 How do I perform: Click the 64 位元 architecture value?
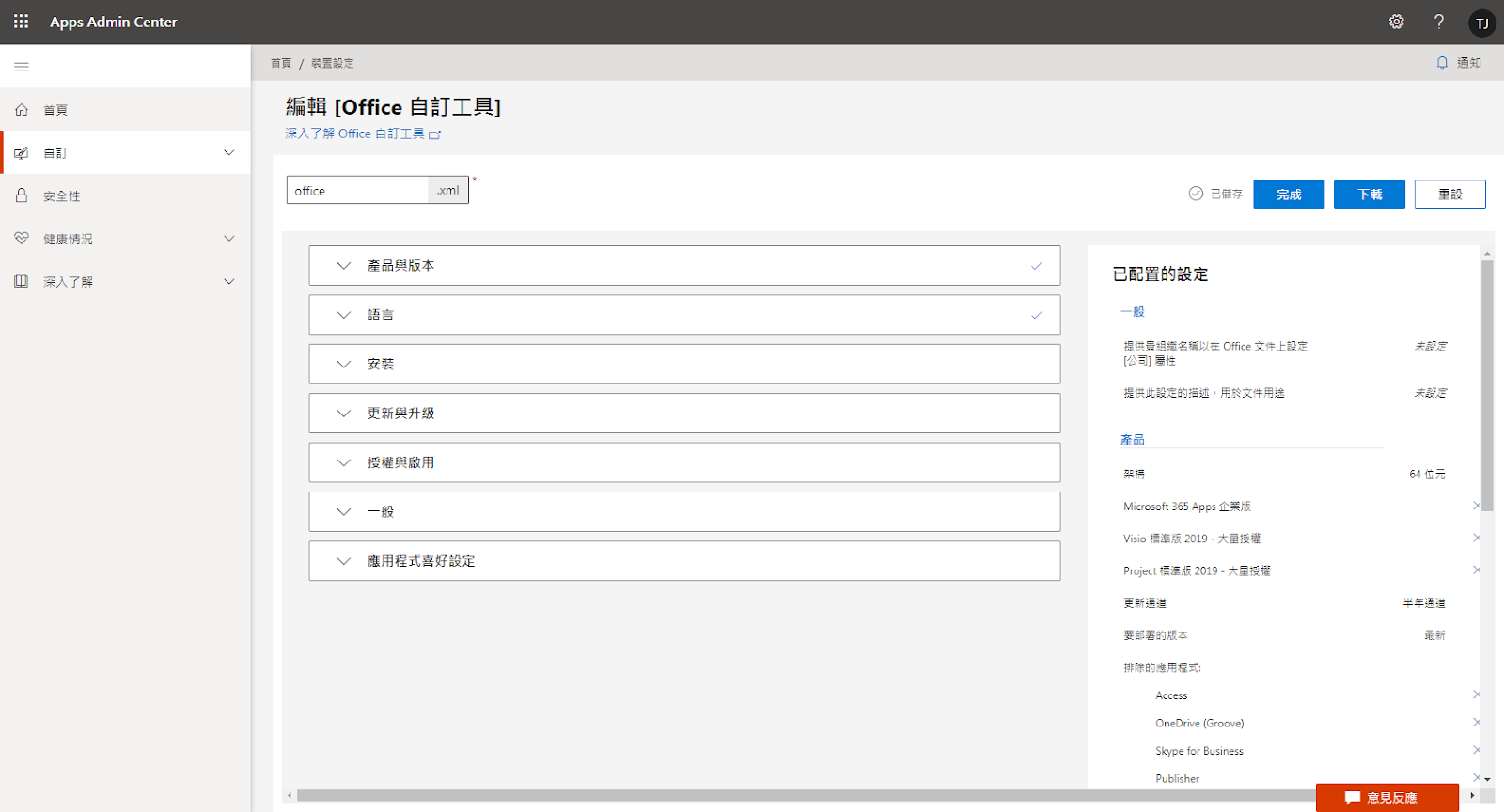1427,474
